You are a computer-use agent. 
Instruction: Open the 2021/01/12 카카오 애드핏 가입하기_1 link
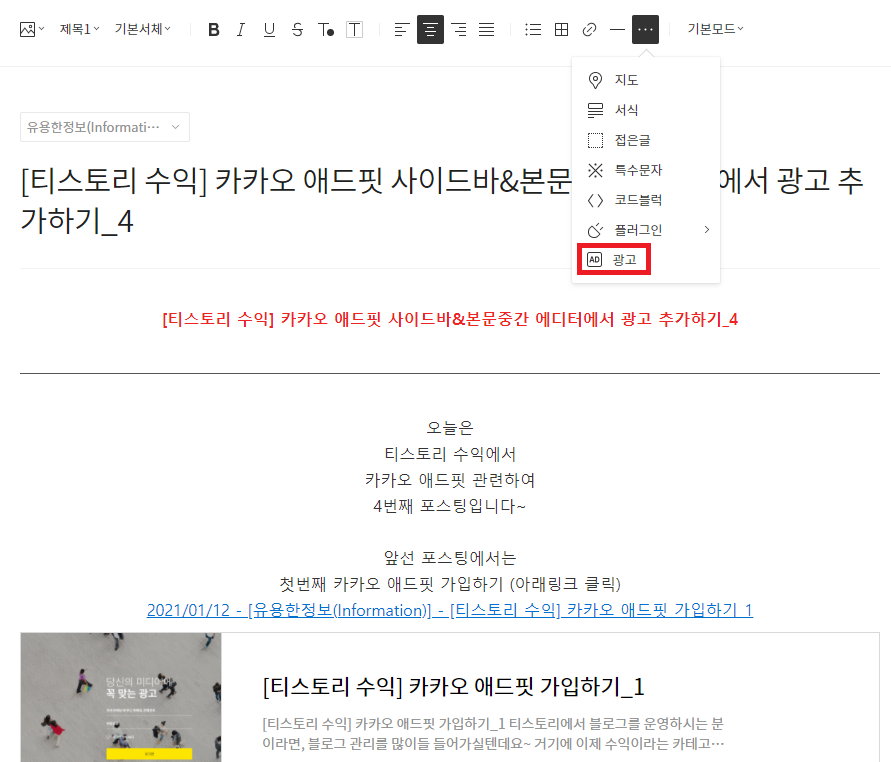pyautogui.click(x=450, y=610)
